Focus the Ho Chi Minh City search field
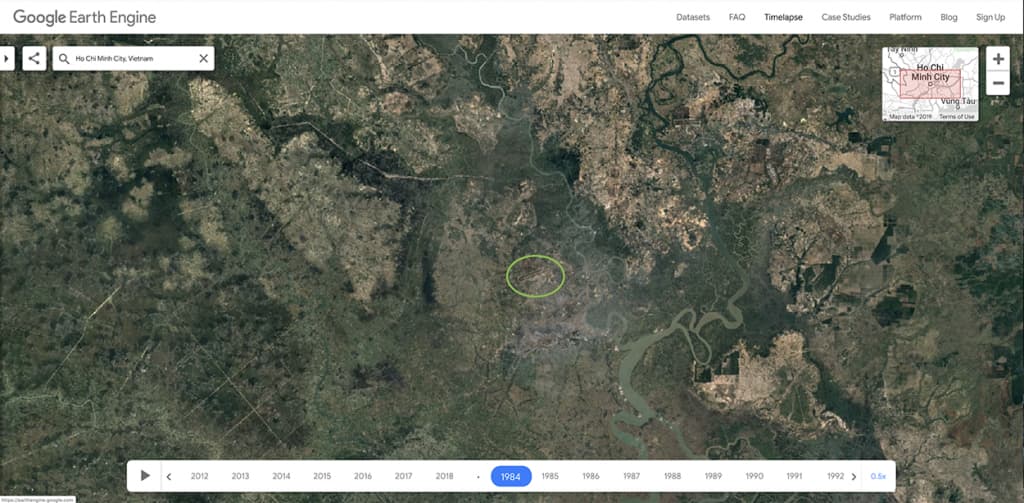 click(134, 58)
